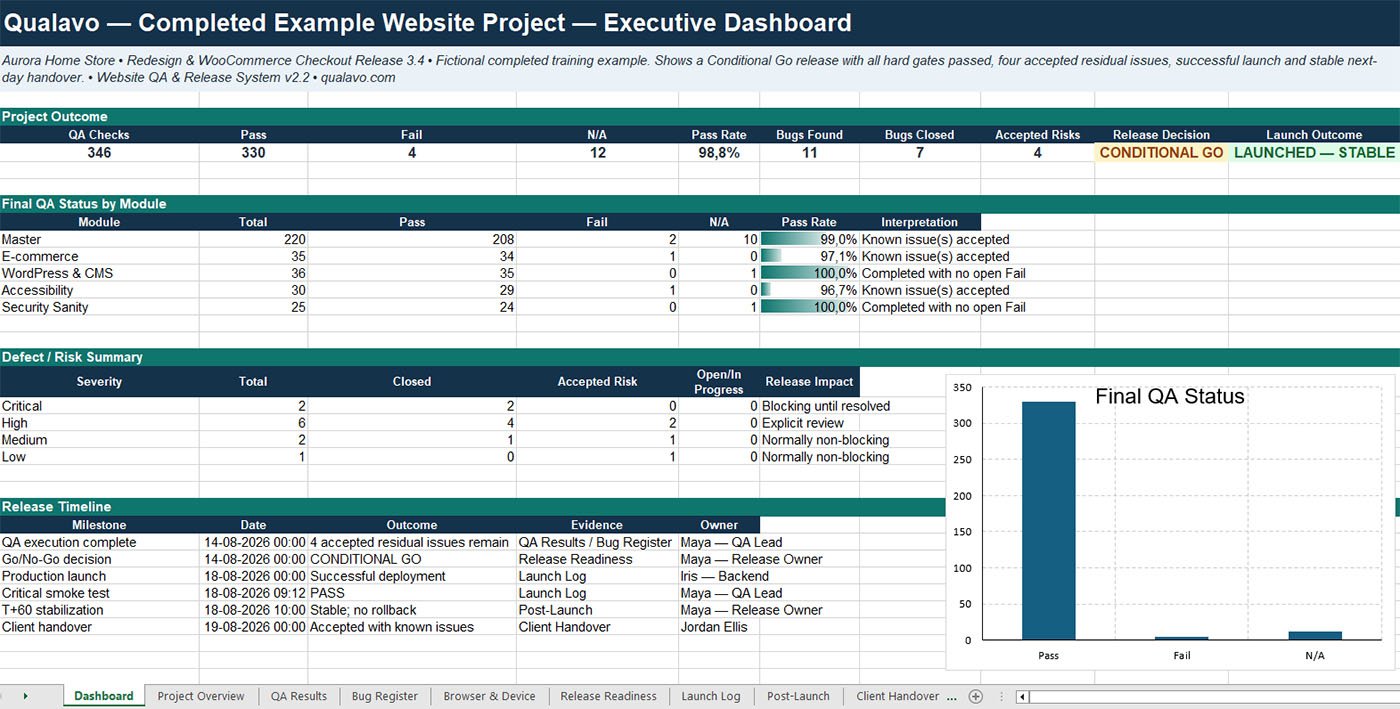This screenshot has width=1400, height=709.
Task: Click the Final QA Status chart title
Action: (x=1170, y=397)
